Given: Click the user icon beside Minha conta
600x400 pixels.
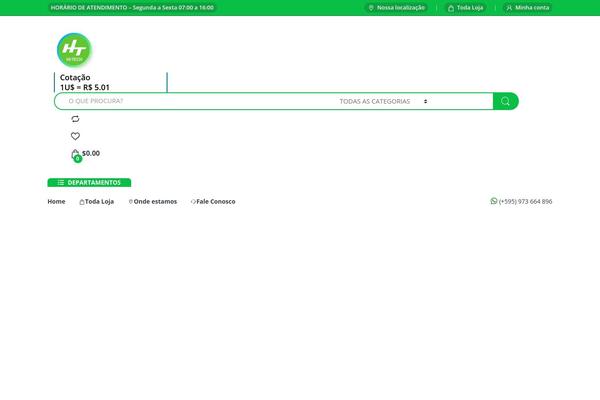Looking at the screenshot, I should [509, 8].
